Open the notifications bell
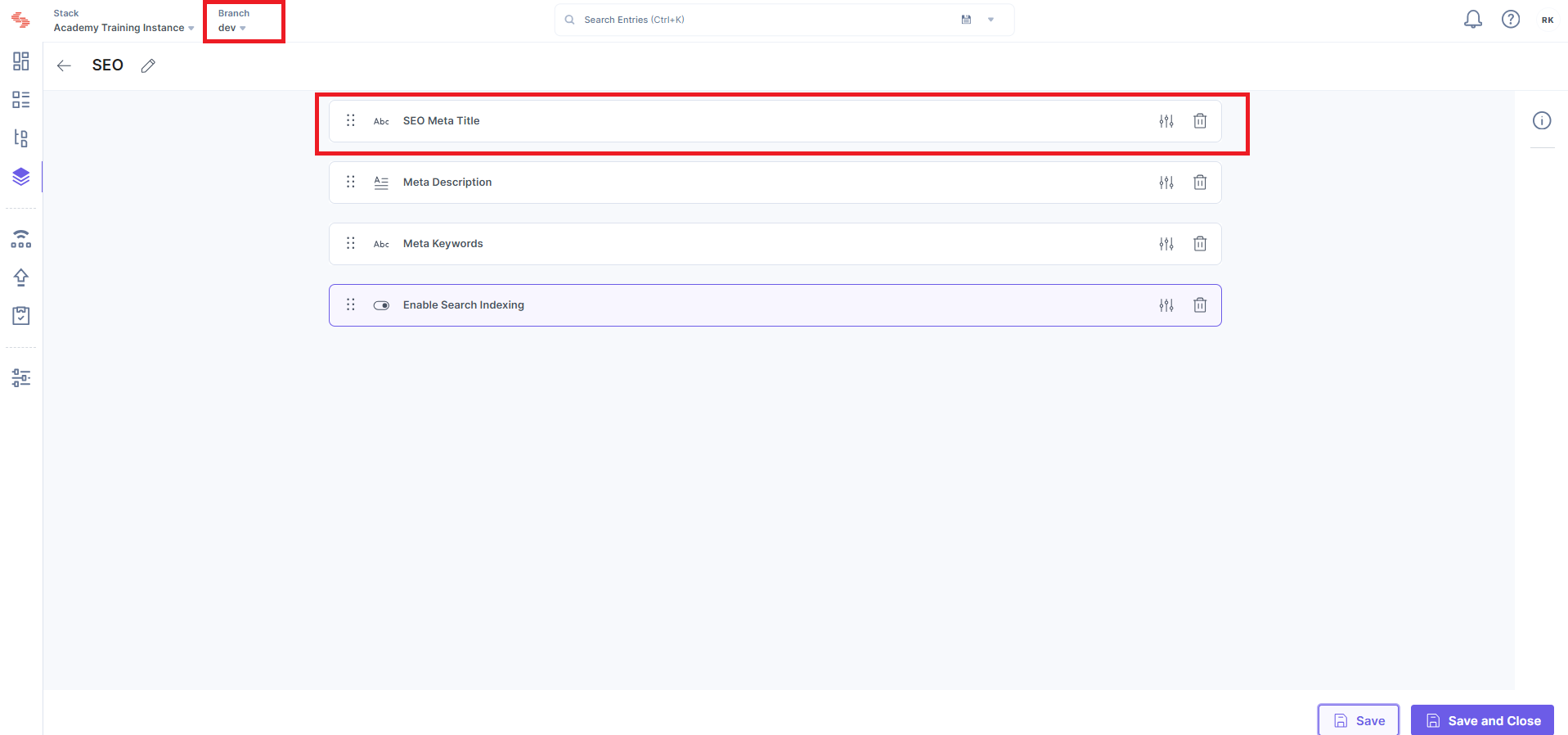Screen dimensions: 1568x735 click(1473, 19)
